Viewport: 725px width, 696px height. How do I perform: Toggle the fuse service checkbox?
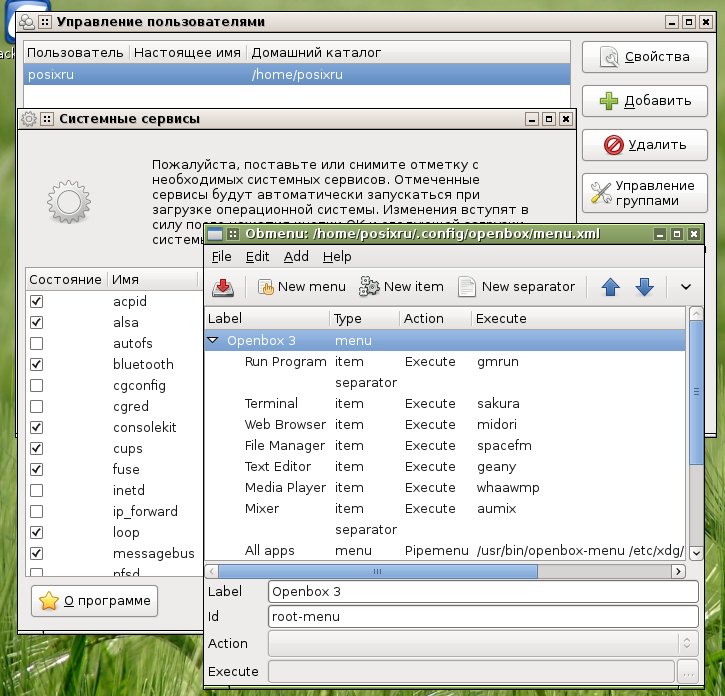tap(37, 469)
